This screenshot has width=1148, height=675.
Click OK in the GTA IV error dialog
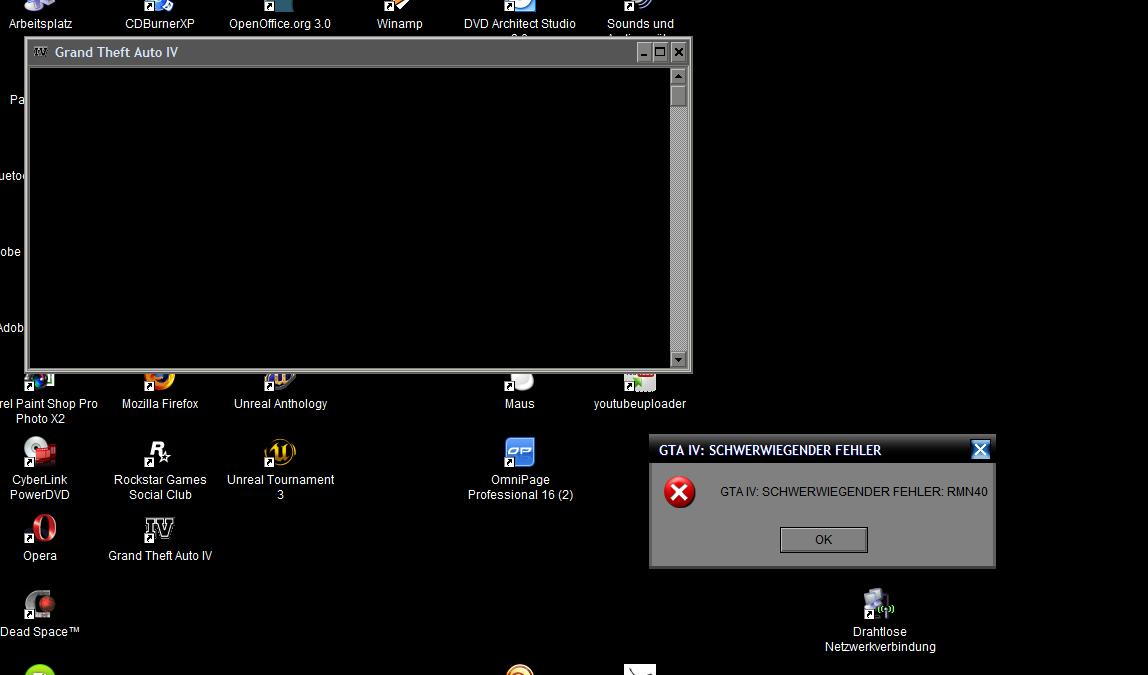824,540
